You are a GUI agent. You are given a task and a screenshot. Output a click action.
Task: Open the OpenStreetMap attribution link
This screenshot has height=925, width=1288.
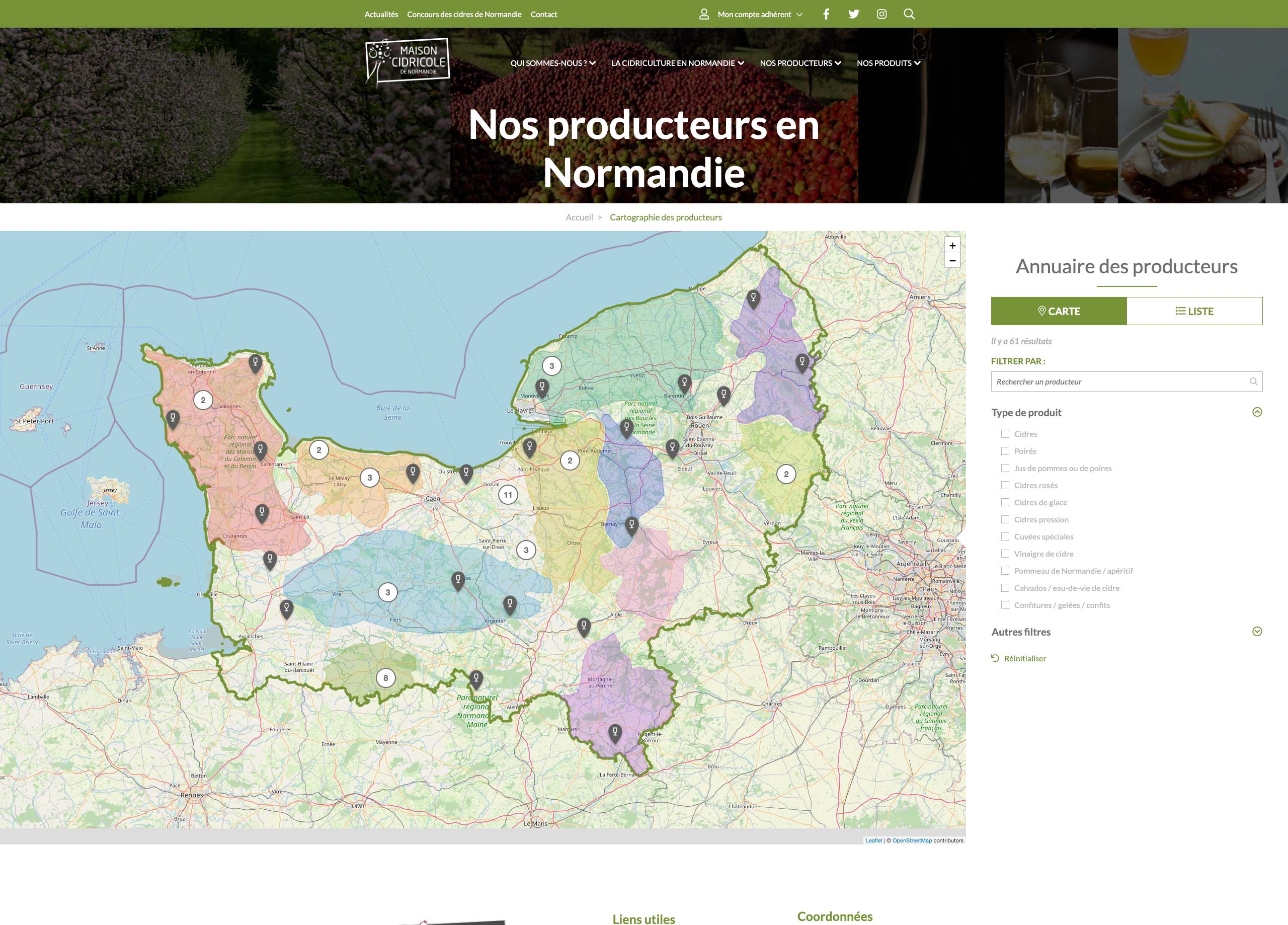[x=912, y=841]
